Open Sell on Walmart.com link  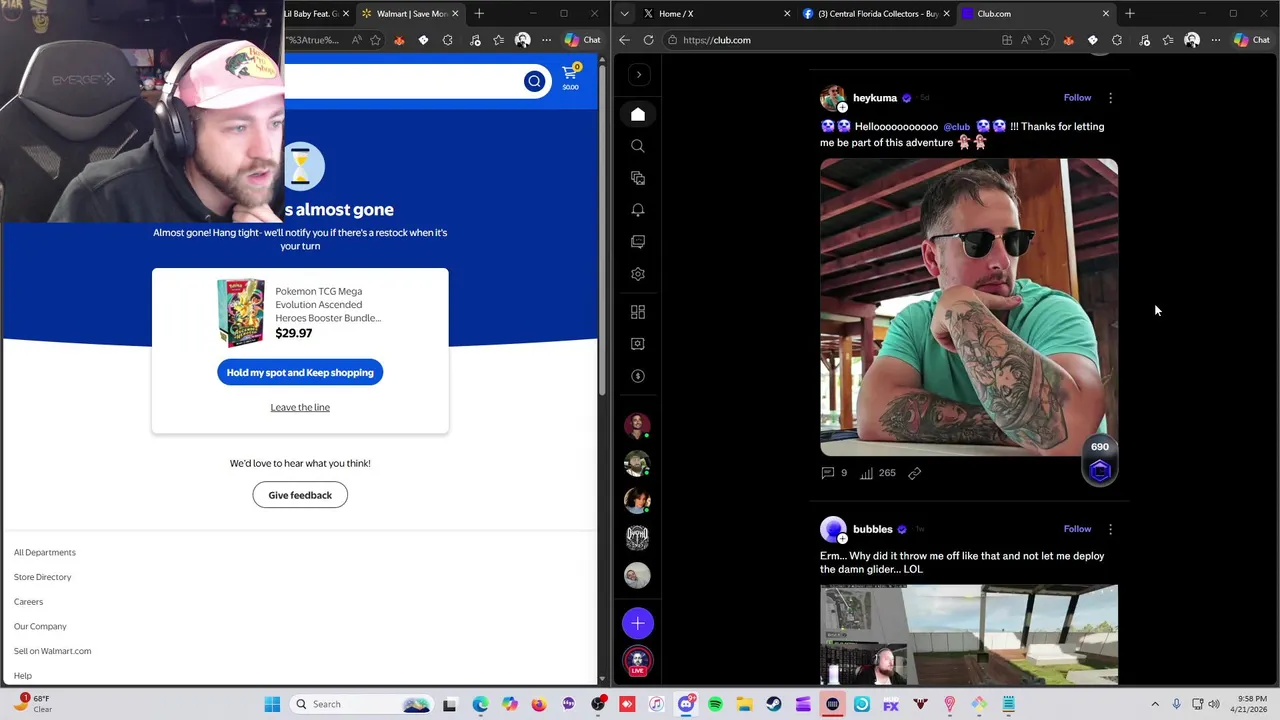click(52, 651)
